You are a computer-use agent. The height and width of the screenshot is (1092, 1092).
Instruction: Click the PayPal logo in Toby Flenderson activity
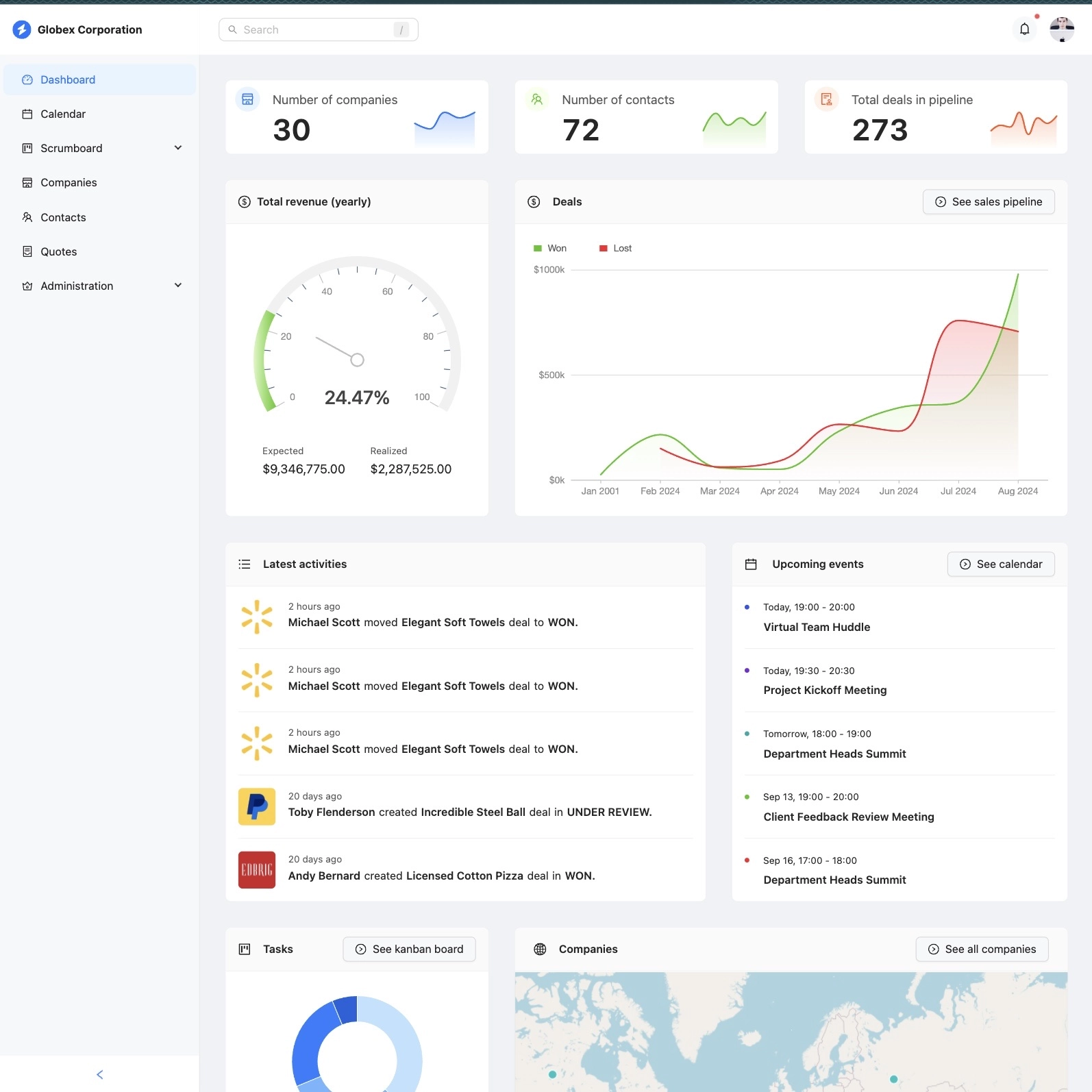point(257,806)
